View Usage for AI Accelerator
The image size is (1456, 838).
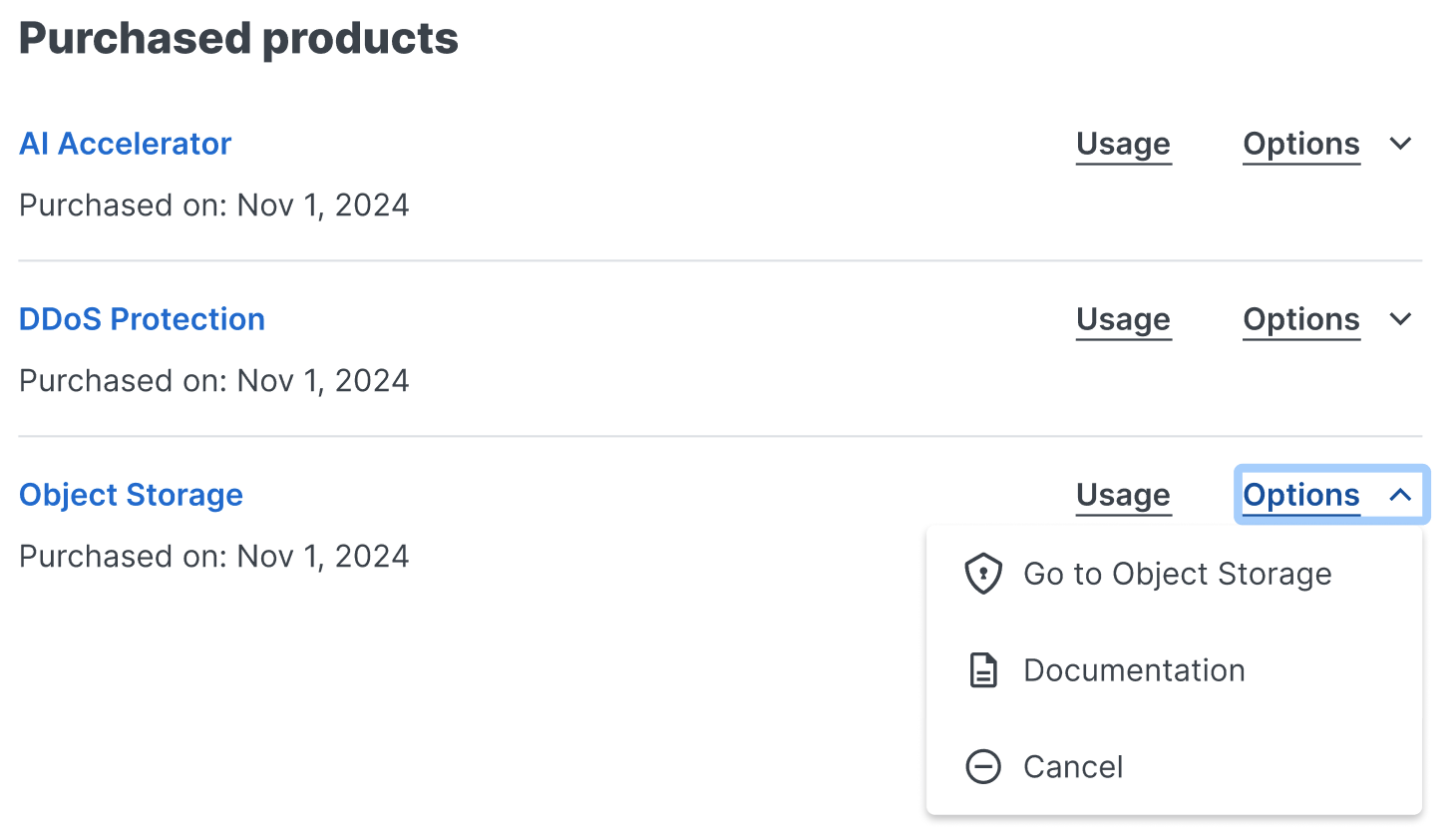pyautogui.click(x=1123, y=144)
